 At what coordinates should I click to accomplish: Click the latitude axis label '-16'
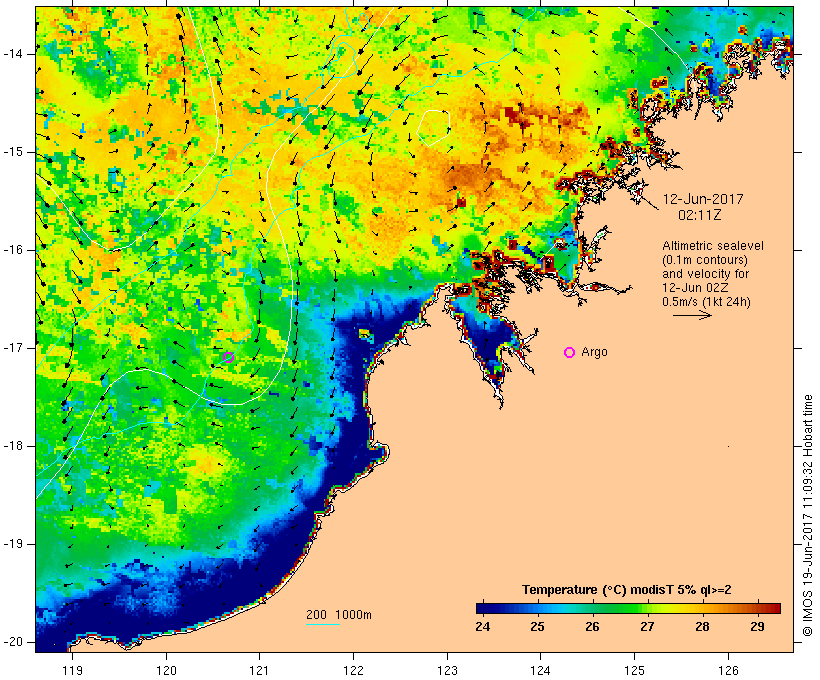[x=13, y=250]
